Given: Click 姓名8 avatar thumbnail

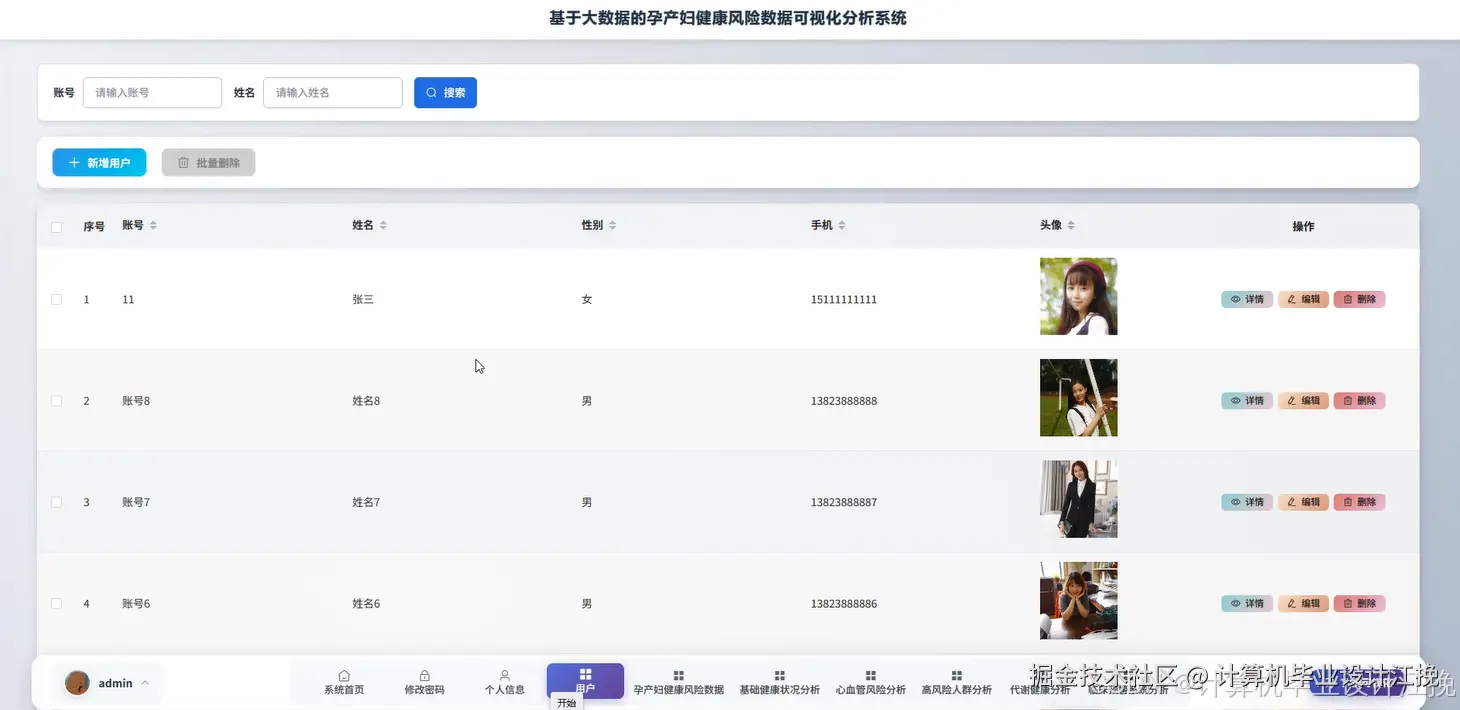Looking at the screenshot, I should click(1078, 398).
